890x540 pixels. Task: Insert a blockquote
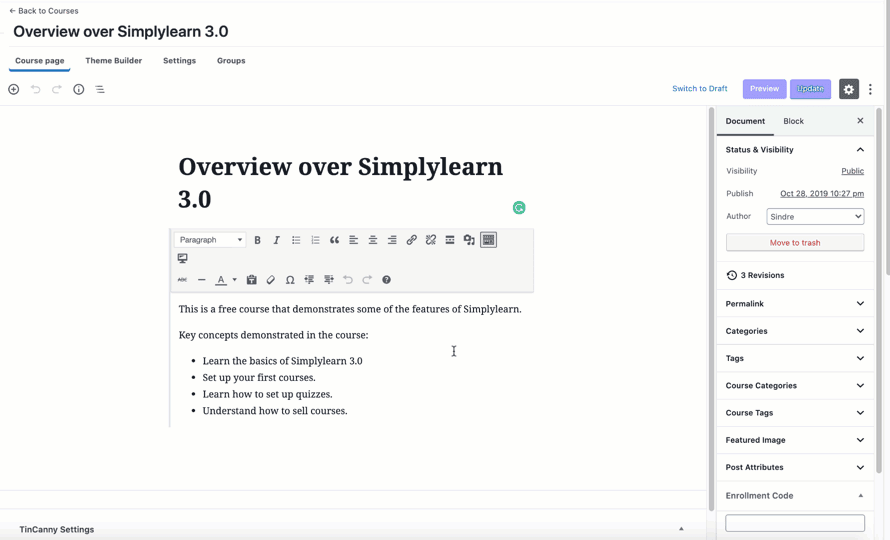coord(334,240)
